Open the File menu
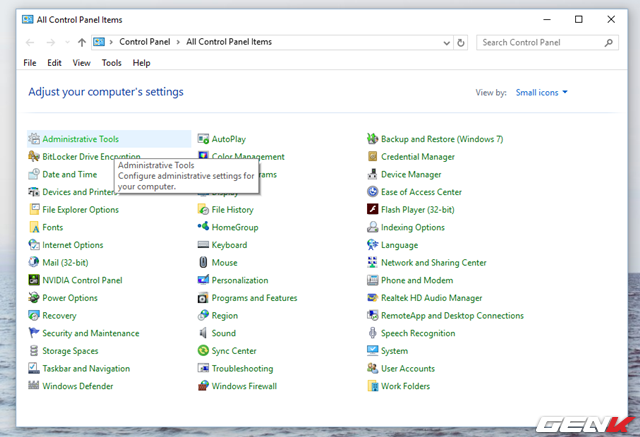 tap(30, 63)
